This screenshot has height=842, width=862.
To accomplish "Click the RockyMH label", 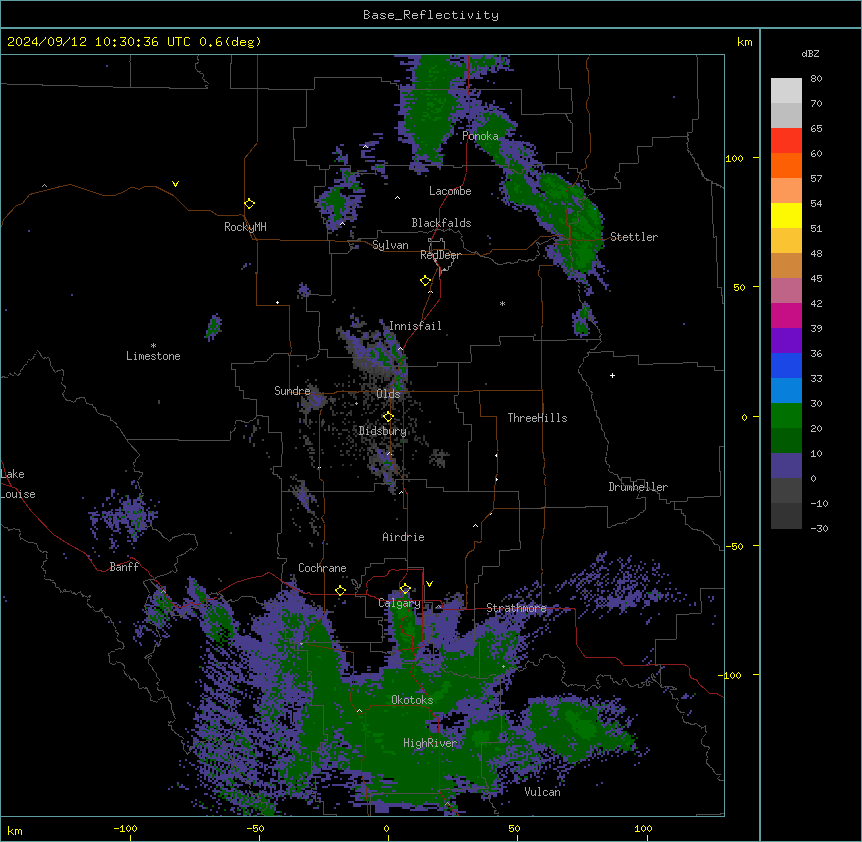I will (245, 227).
